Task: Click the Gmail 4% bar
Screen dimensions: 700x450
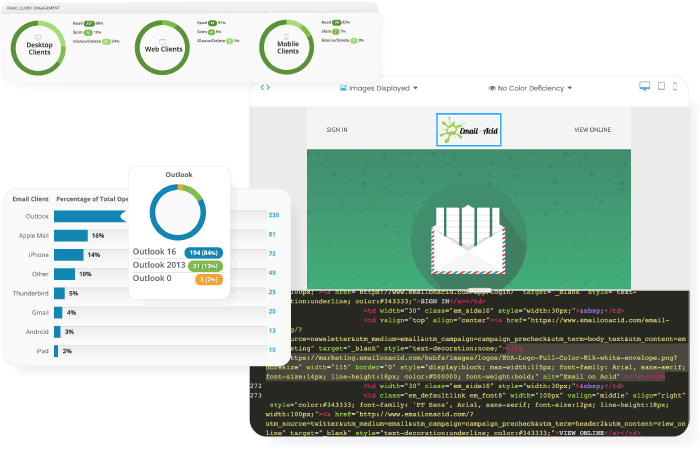Action: pos(58,312)
